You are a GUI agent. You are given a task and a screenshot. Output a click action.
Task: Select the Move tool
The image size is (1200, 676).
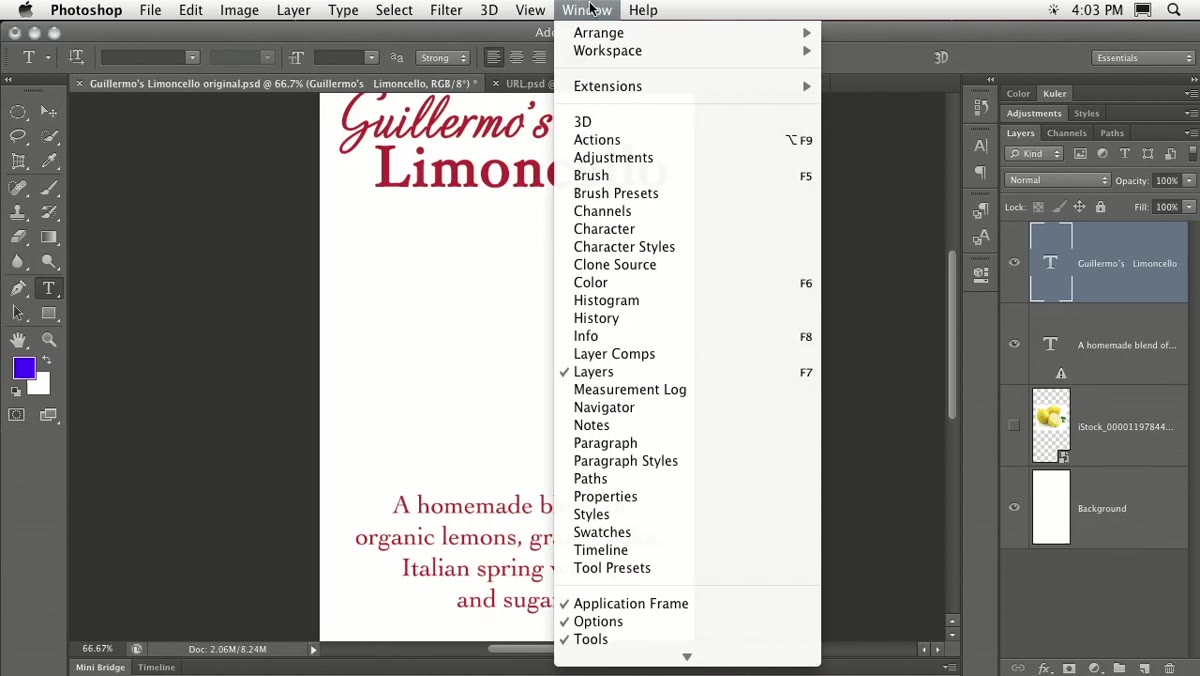pos(49,112)
